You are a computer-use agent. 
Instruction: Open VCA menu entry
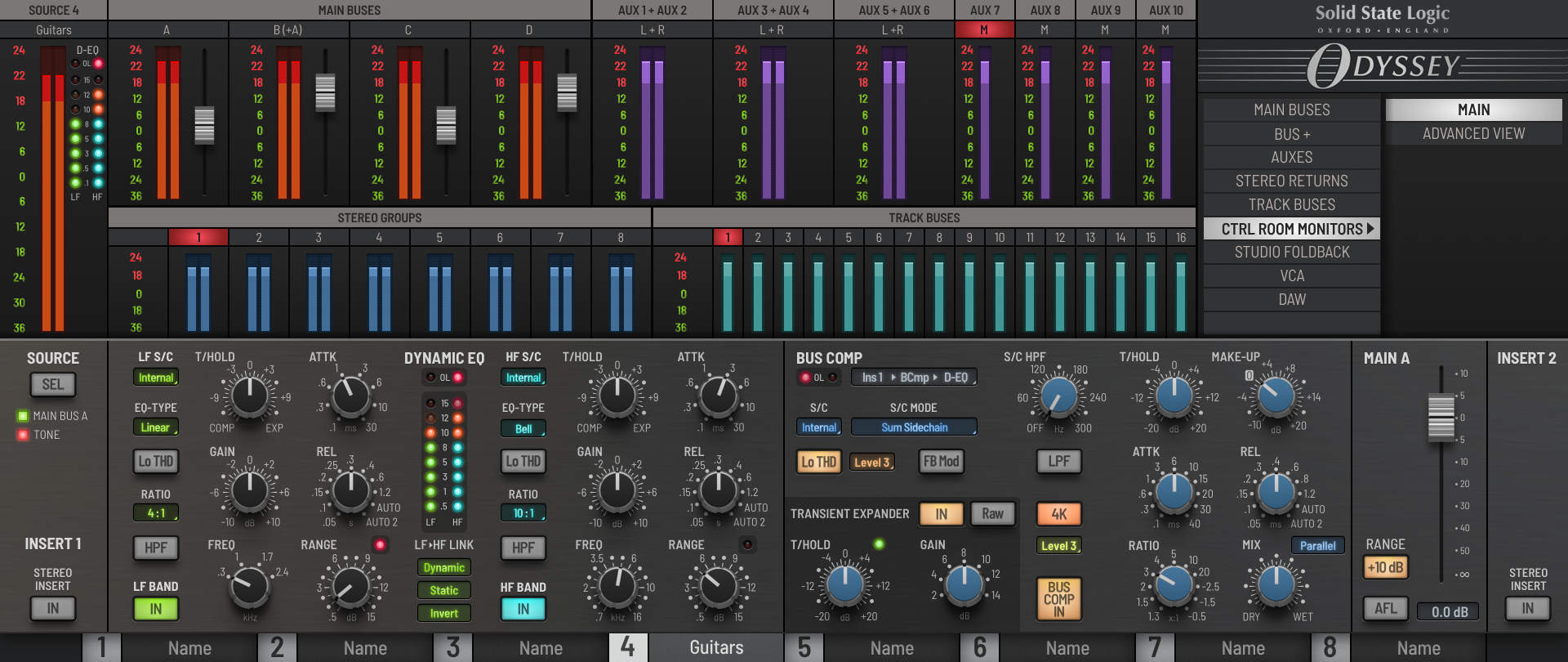click(x=1292, y=276)
